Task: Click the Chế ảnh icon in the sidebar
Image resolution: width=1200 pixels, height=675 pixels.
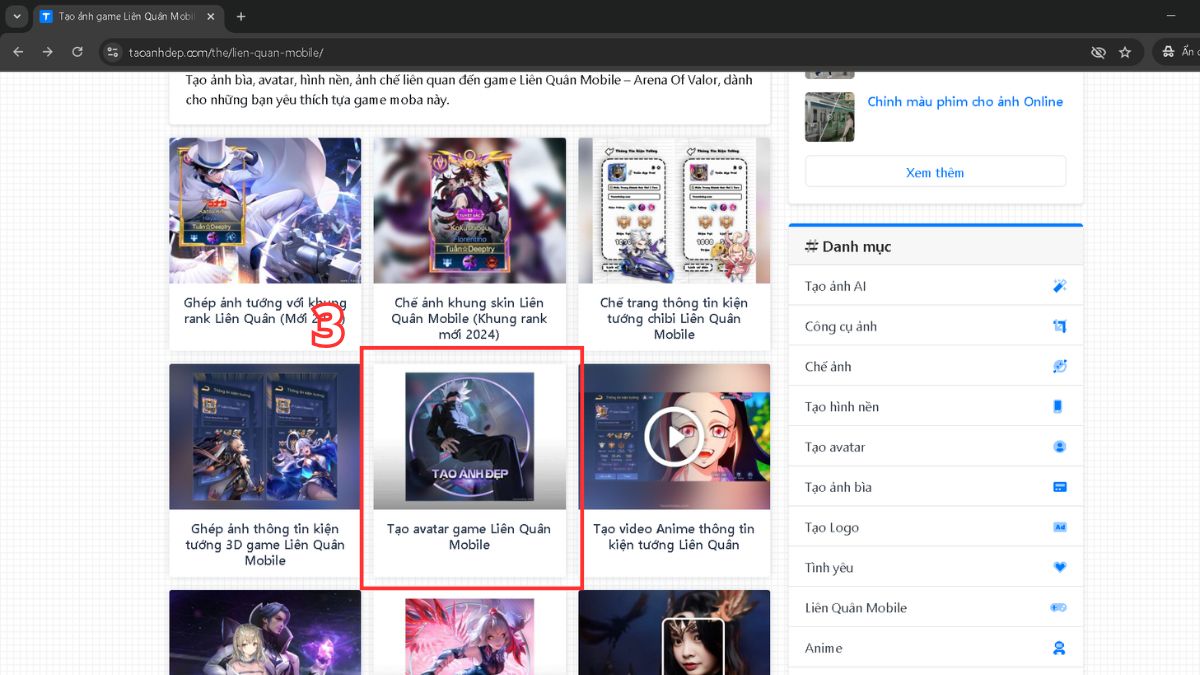Action: [1060, 366]
